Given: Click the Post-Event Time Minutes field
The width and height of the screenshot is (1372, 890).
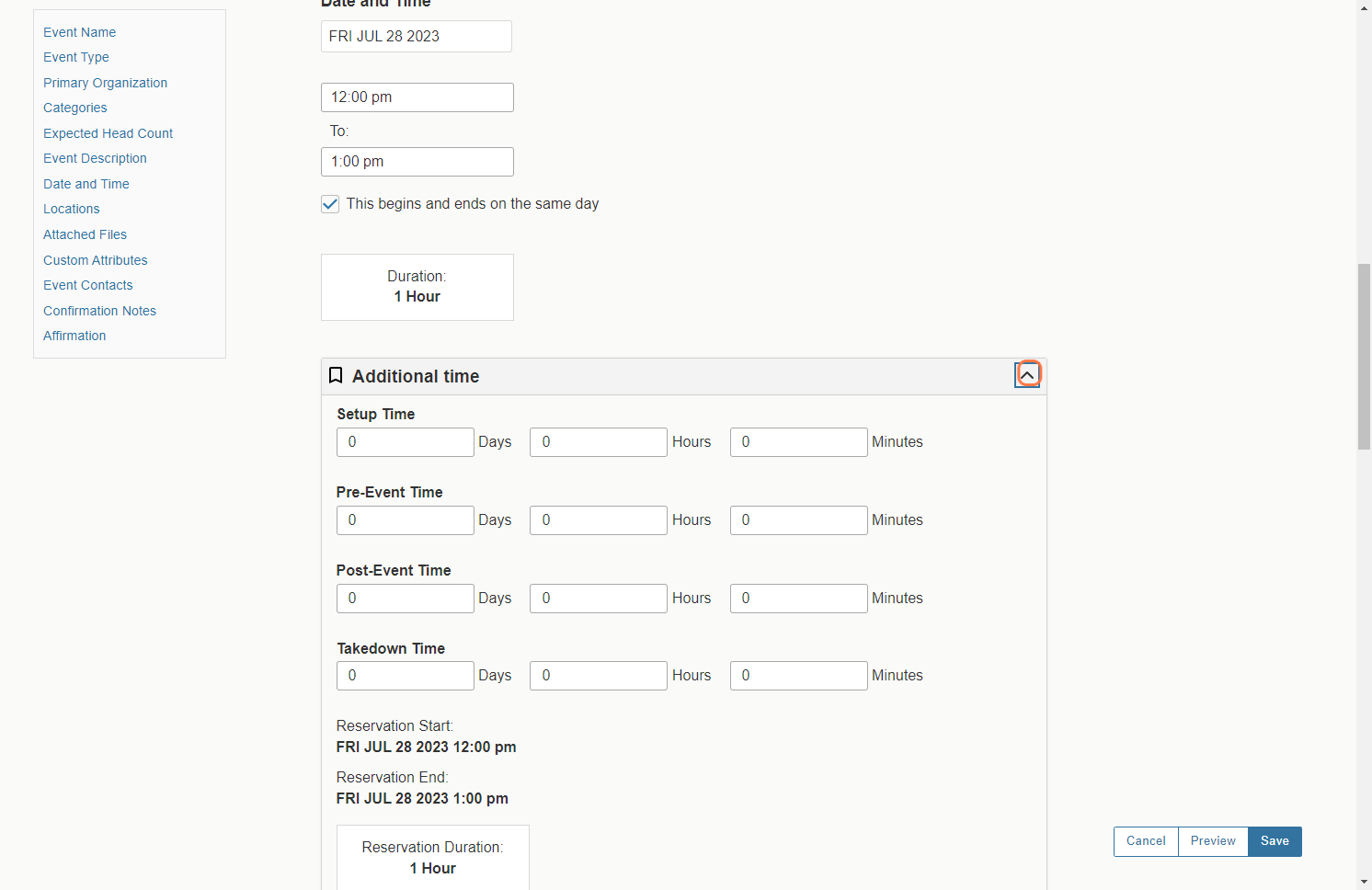Looking at the screenshot, I should click(799, 599).
